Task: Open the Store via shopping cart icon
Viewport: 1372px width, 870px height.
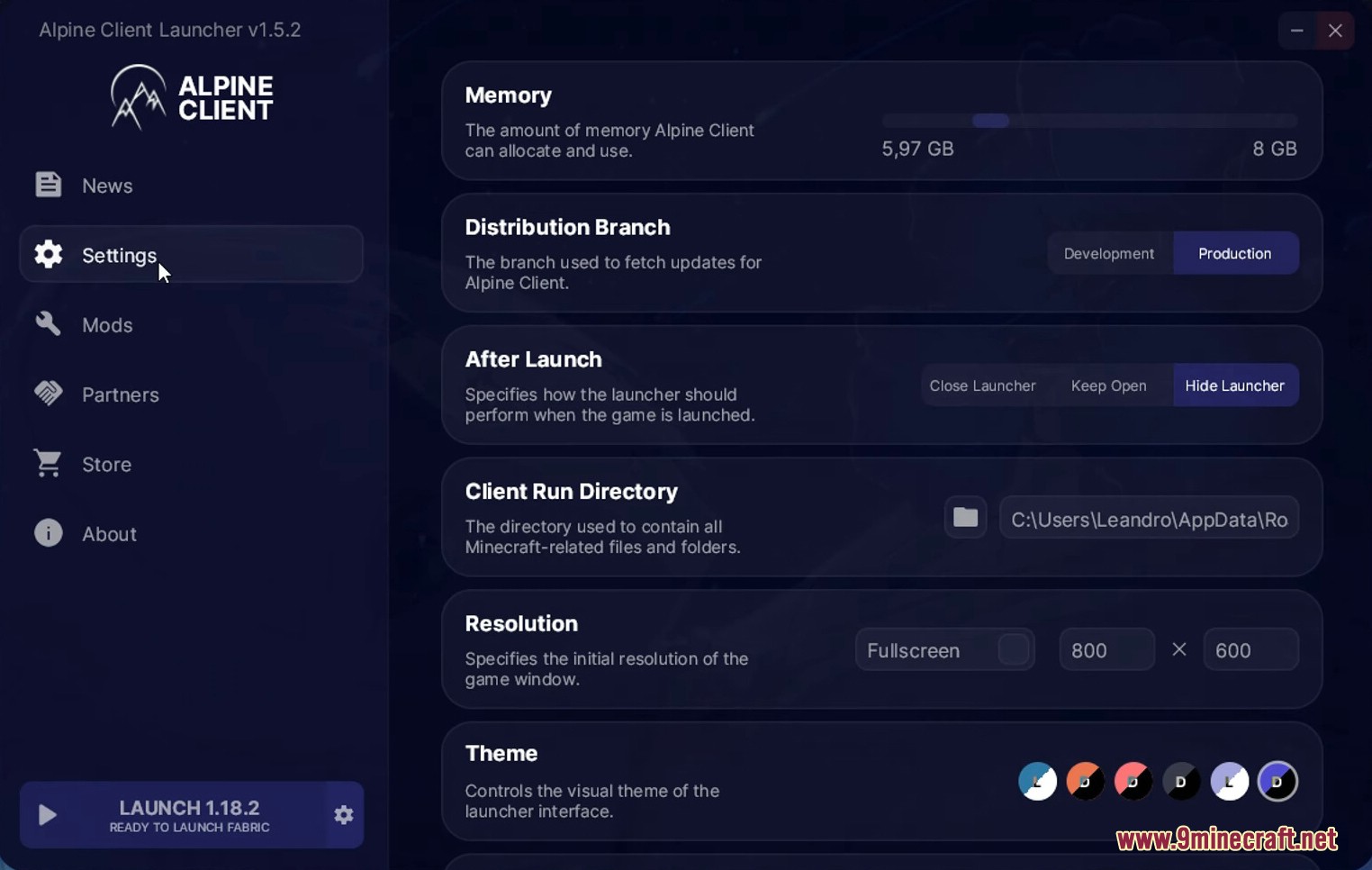Action: (x=49, y=464)
